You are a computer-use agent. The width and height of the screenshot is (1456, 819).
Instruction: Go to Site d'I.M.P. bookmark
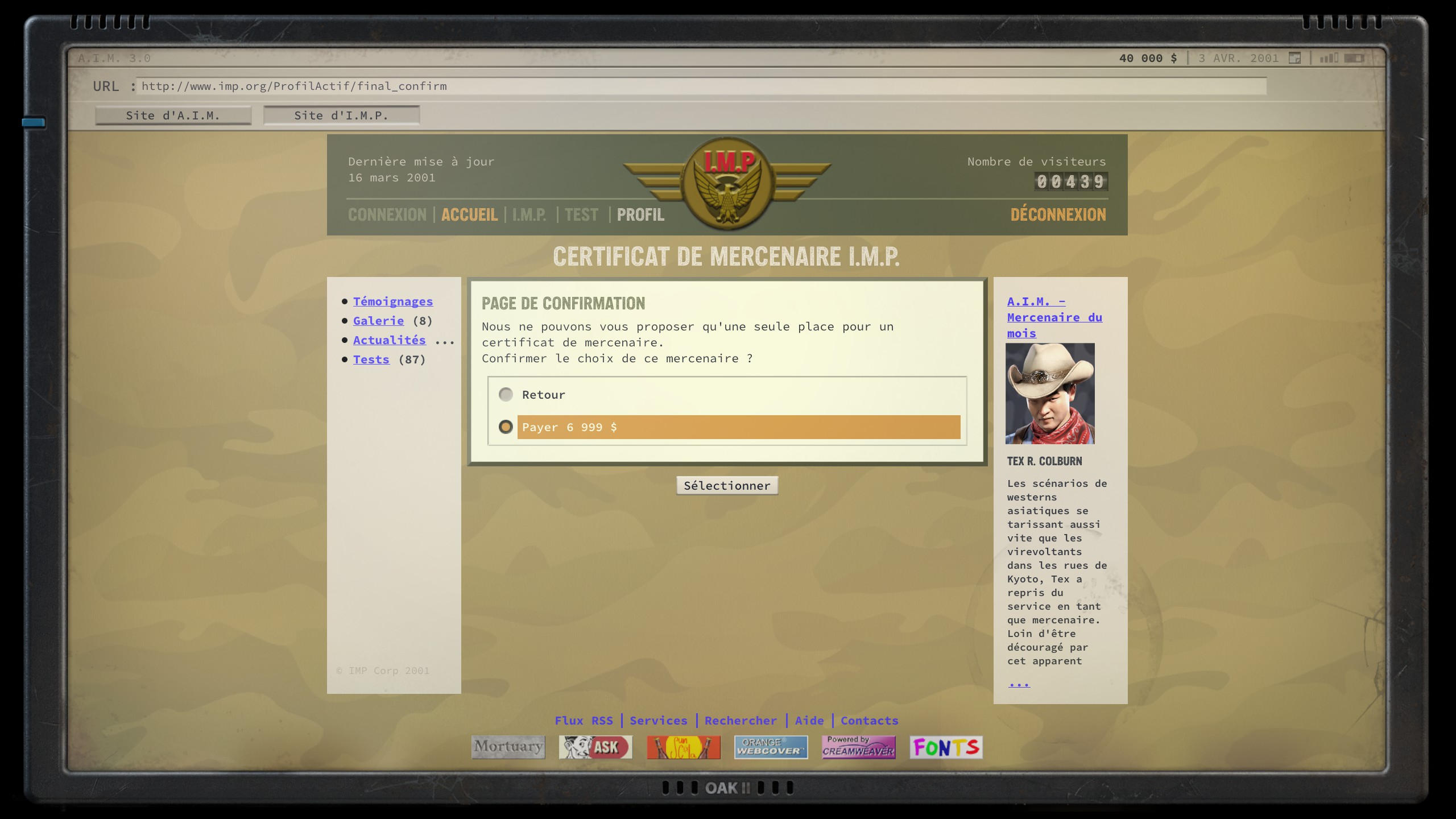(341, 115)
